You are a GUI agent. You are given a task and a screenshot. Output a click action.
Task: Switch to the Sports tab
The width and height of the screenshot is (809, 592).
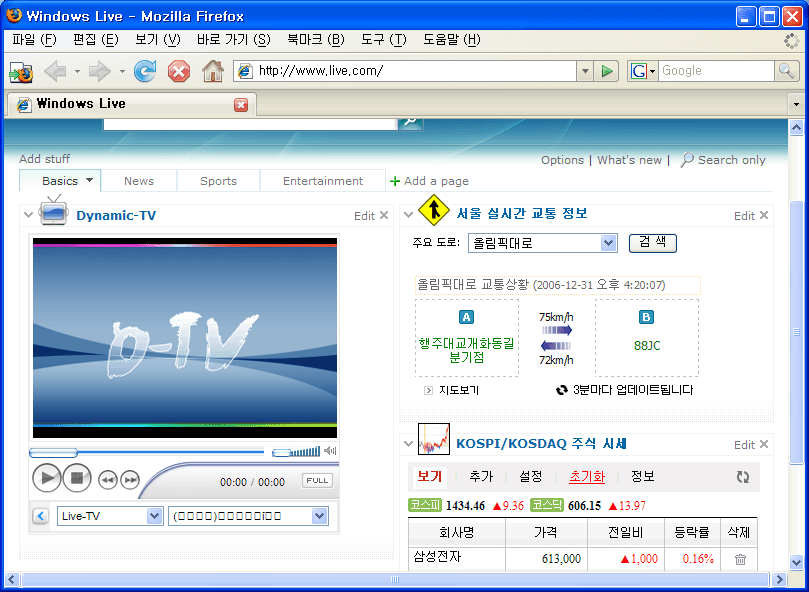[x=218, y=181]
